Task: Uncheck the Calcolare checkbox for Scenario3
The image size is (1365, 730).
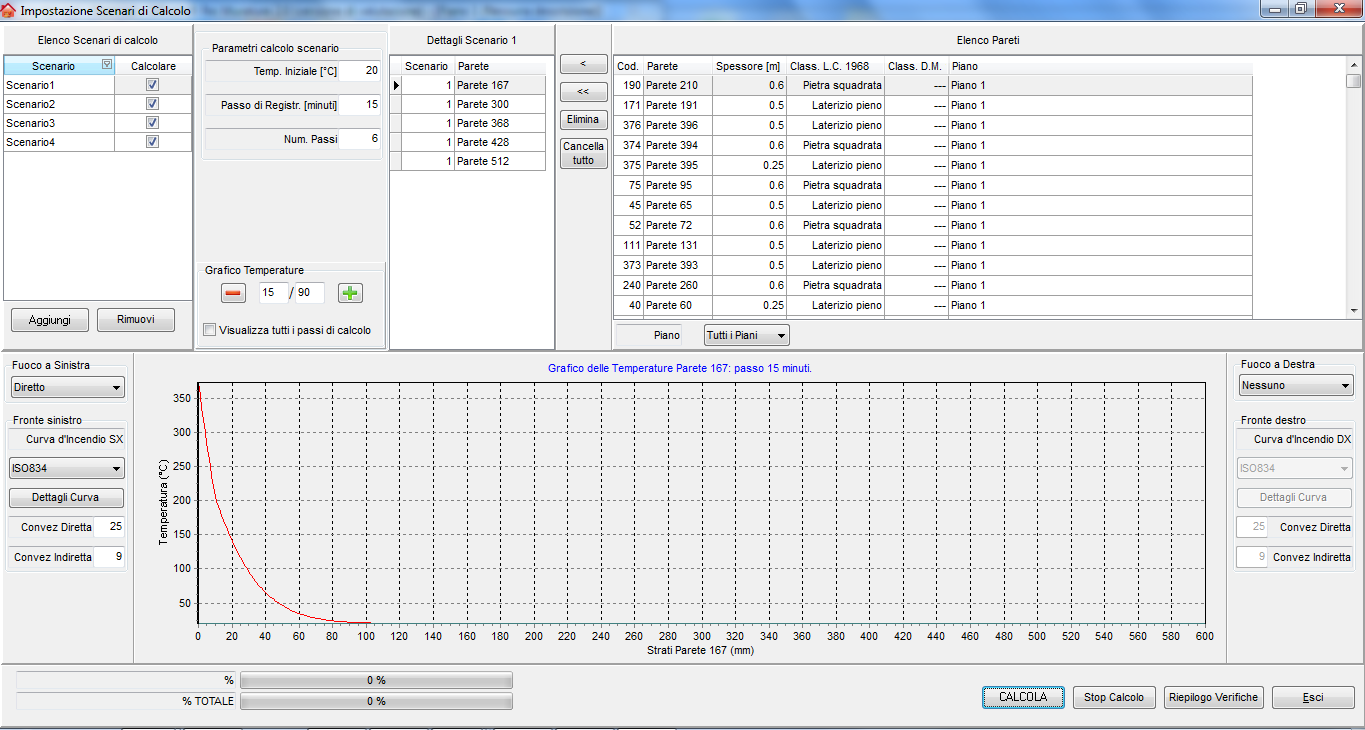Action: (x=153, y=123)
